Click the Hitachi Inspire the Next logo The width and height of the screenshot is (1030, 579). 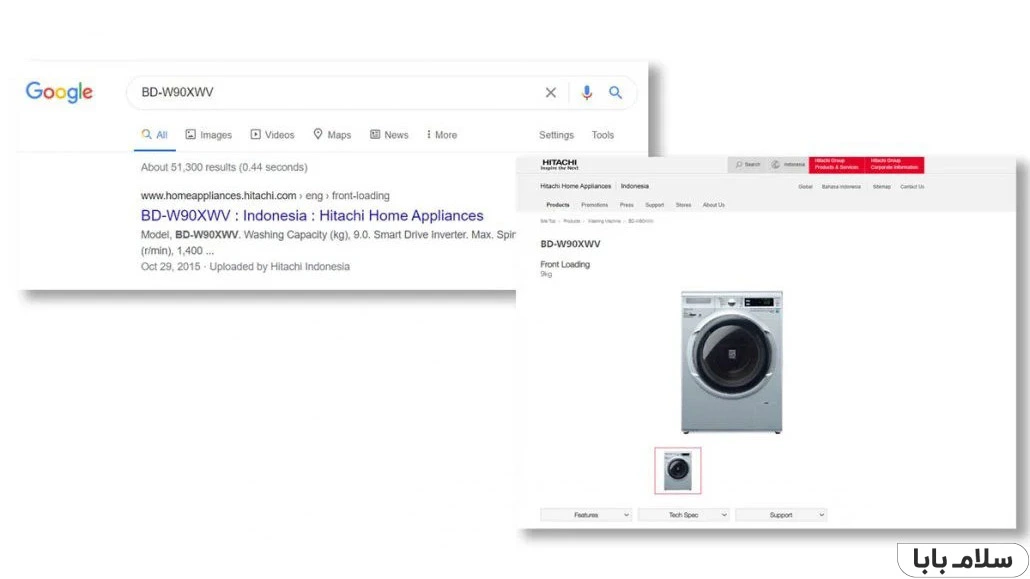point(558,164)
